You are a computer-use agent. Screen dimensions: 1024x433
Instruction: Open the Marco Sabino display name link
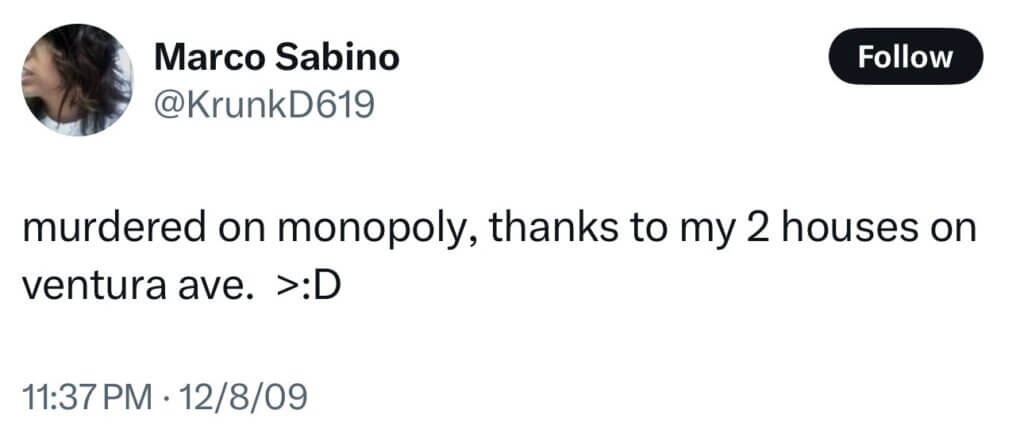276,58
